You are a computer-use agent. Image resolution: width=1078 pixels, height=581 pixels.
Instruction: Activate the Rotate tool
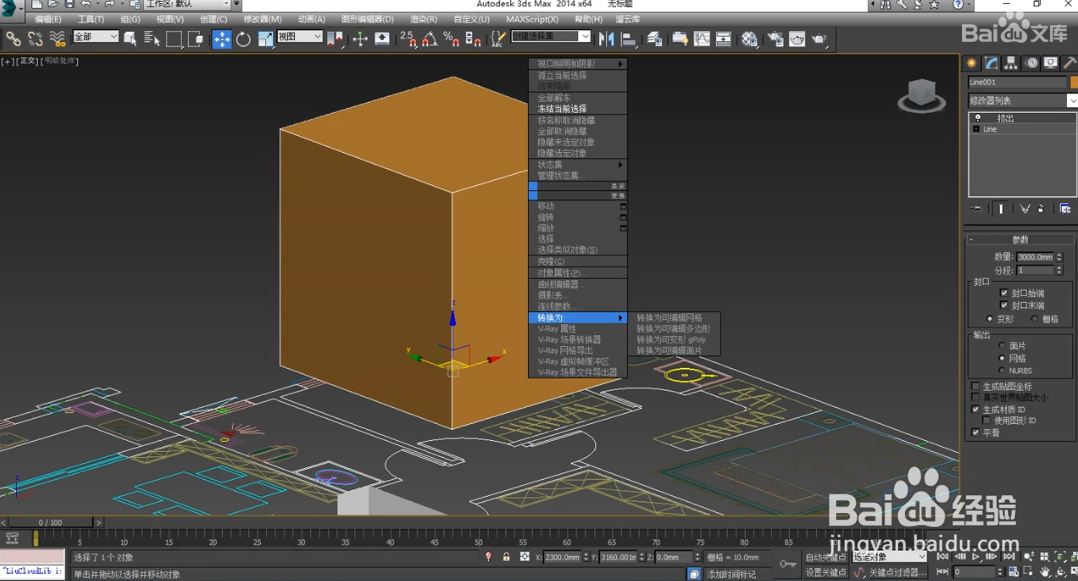point(243,39)
